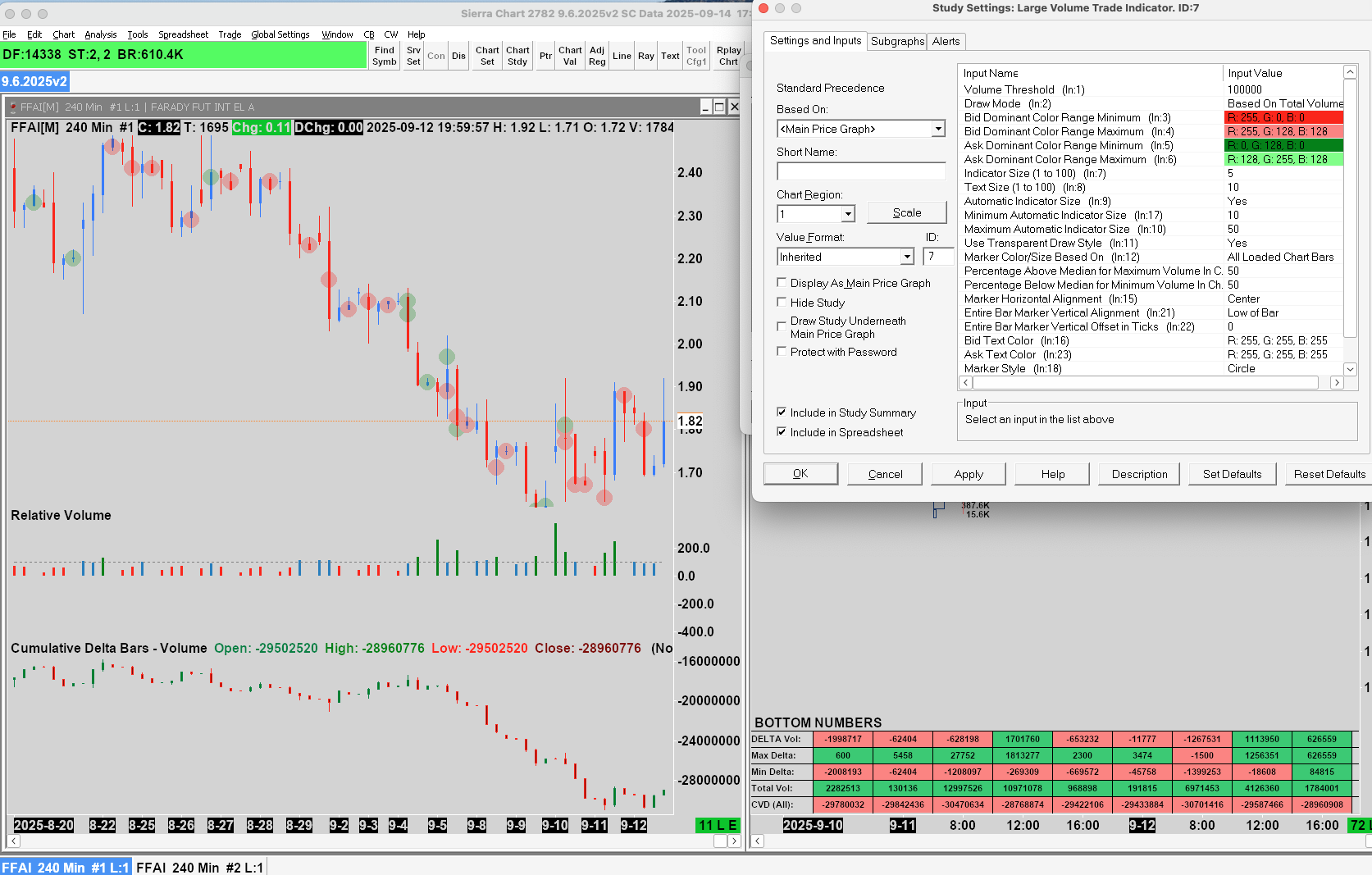This screenshot has height=875, width=1372.
Task: Open Srv Set from the toolbar
Action: [413, 56]
